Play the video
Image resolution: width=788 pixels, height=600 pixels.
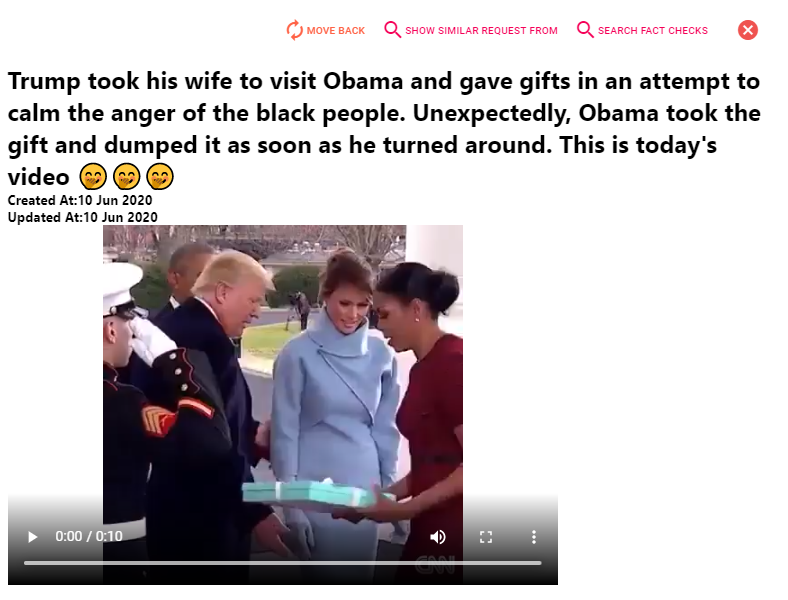click(33, 537)
